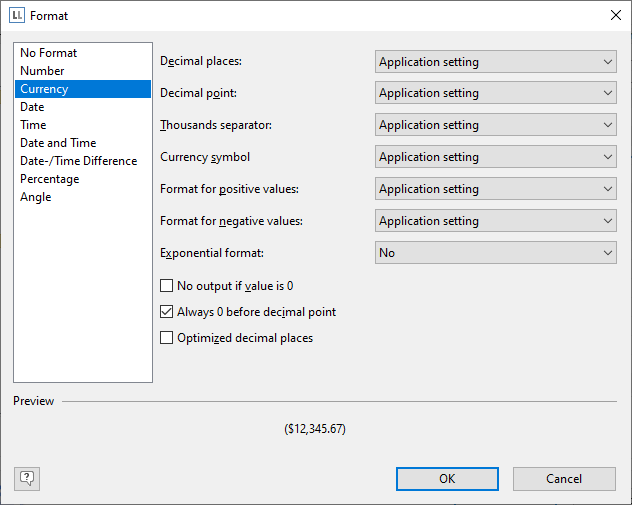The image size is (632, 505).
Task: Open Format for negative values dropdown
Action: point(495,222)
